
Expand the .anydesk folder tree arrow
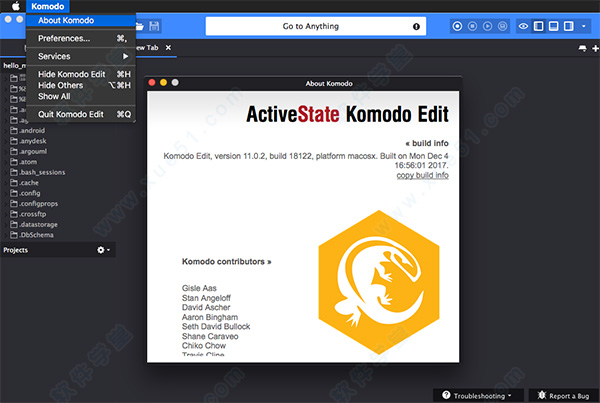(6, 141)
